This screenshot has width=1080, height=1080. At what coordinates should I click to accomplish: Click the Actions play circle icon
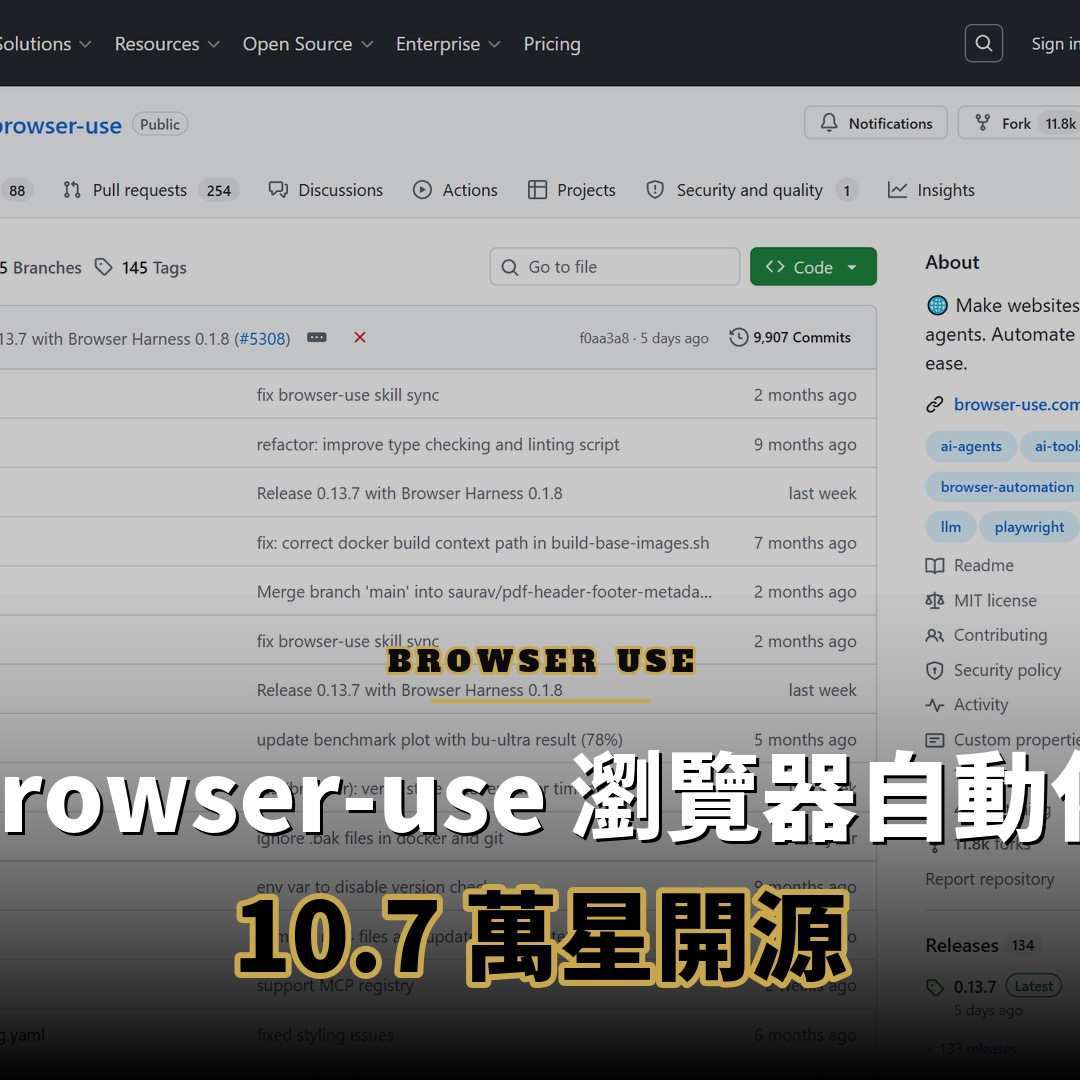[422, 189]
